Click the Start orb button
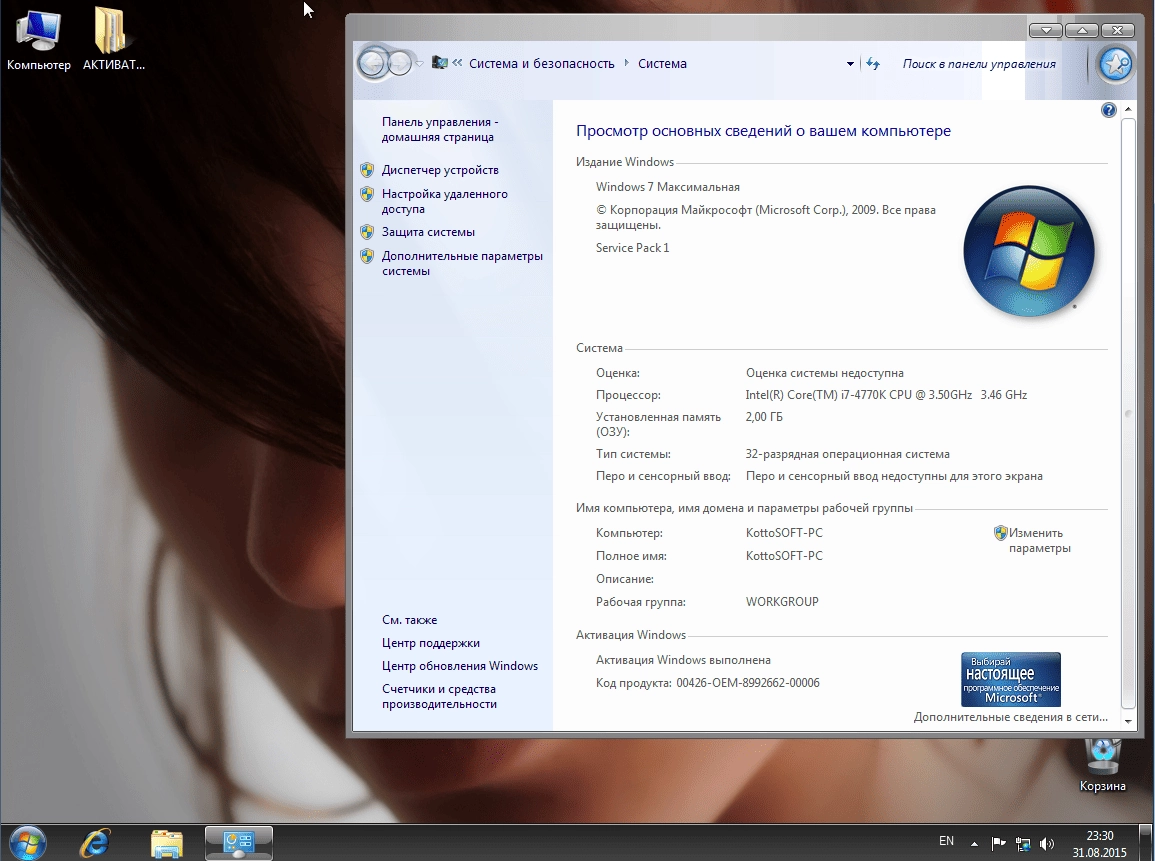This screenshot has width=1155, height=861. [x=27, y=843]
